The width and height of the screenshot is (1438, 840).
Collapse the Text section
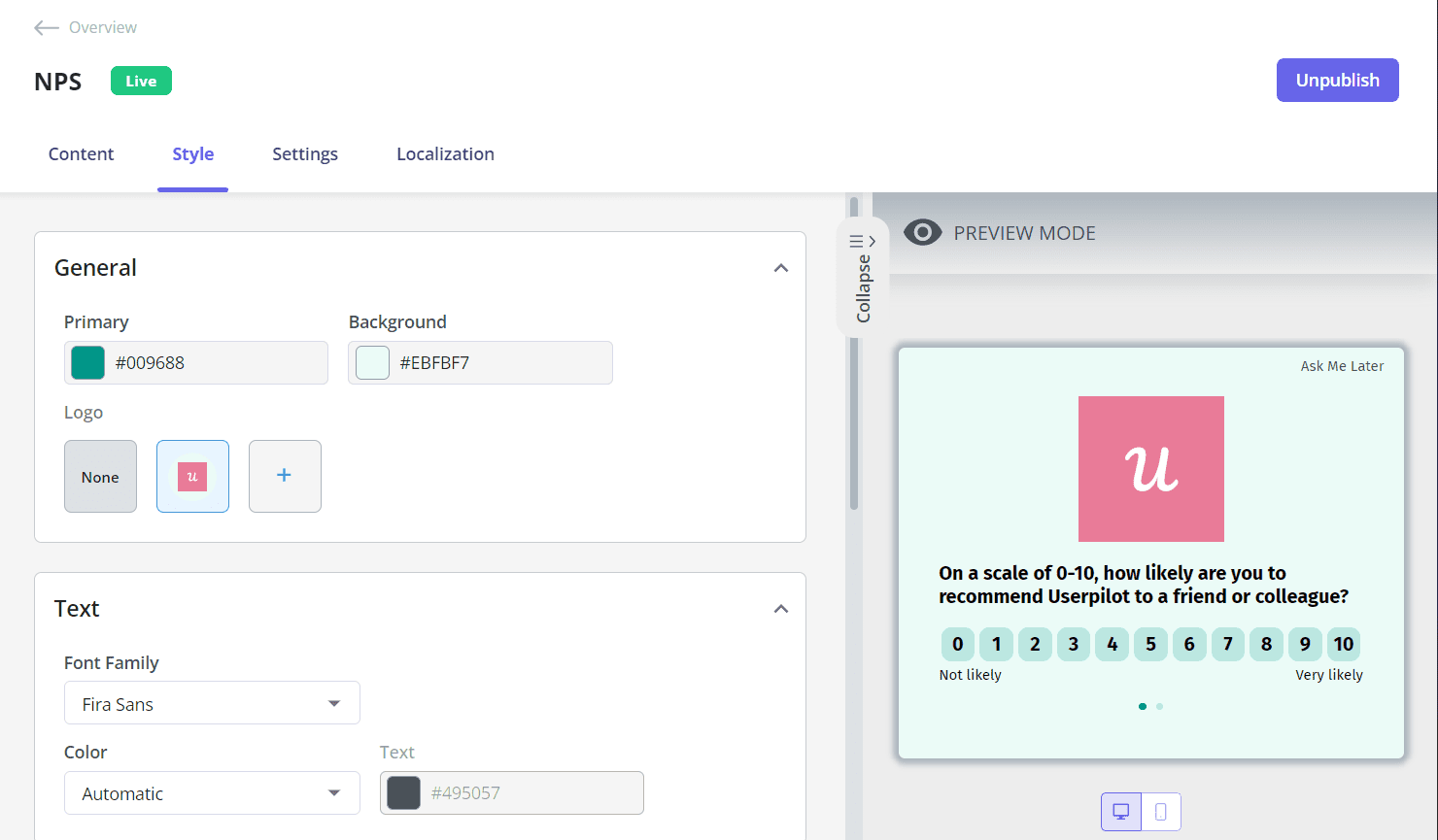pyautogui.click(x=781, y=609)
